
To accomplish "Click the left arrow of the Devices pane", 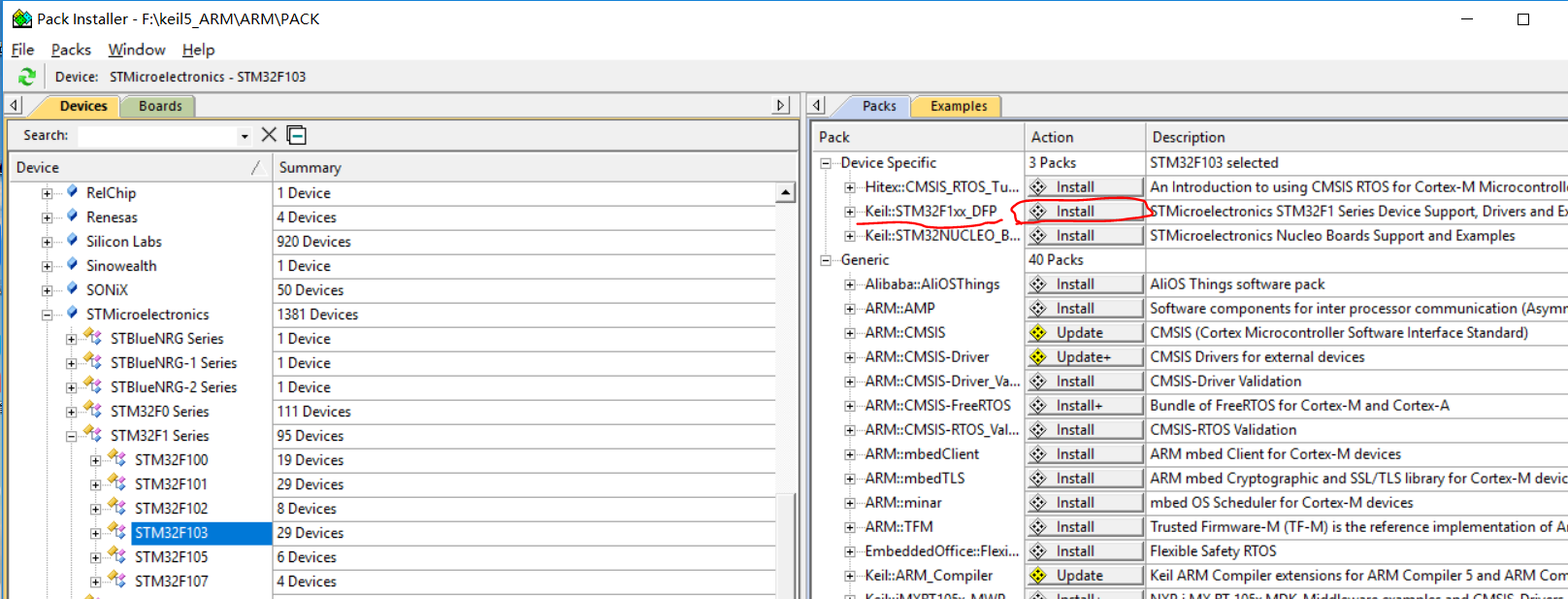I will [15, 105].
